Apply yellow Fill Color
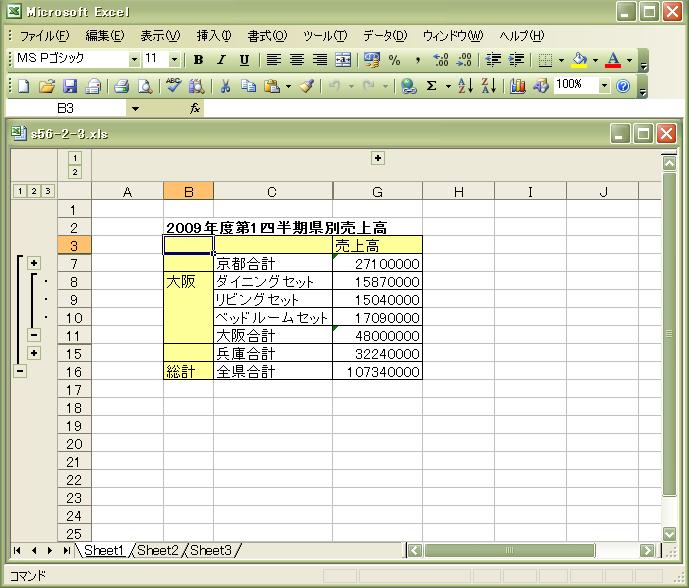This screenshot has width=689, height=588. coord(580,60)
